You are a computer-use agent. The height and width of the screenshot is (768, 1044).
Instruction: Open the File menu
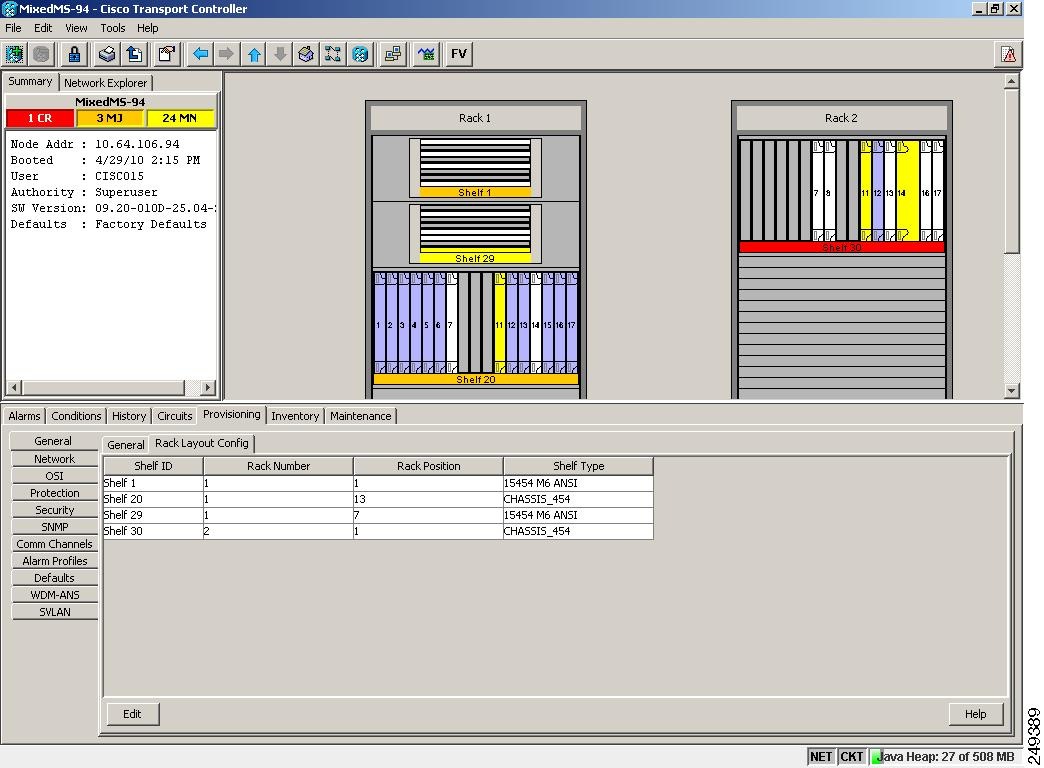pyautogui.click(x=13, y=28)
